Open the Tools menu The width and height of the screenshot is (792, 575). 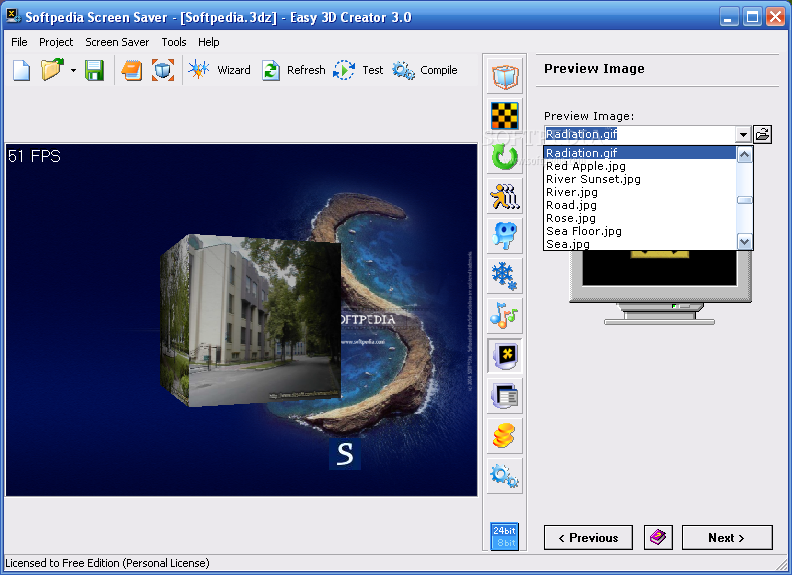click(174, 42)
